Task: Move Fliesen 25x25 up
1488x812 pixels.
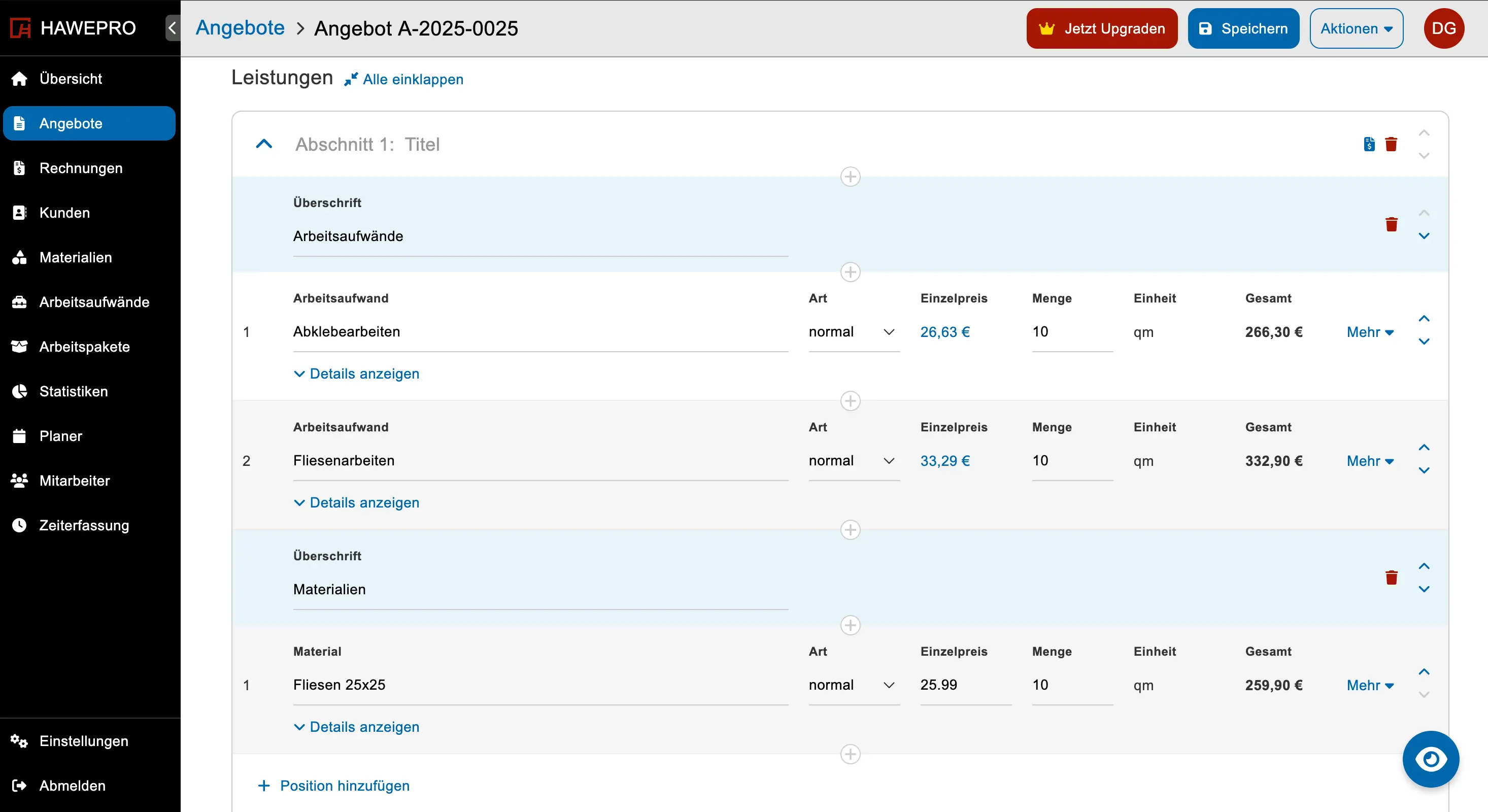Action: tap(1424, 671)
